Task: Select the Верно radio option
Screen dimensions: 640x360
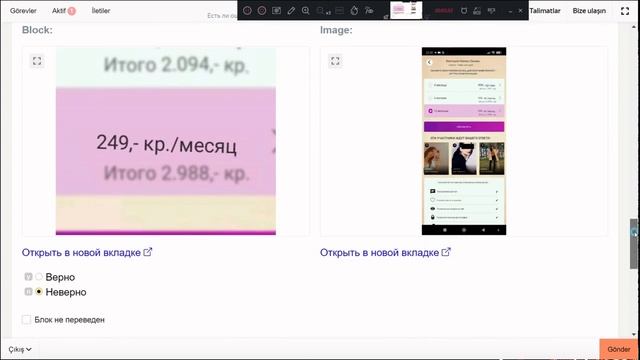Action: pyautogui.click(x=39, y=277)
